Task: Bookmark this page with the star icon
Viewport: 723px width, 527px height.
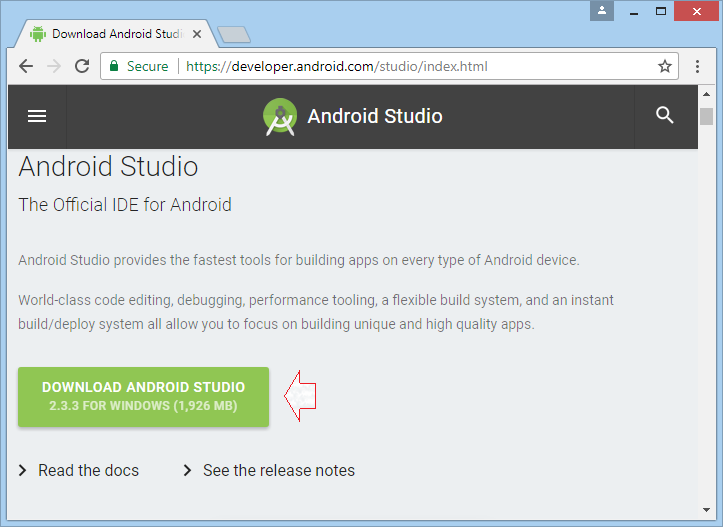Action: (x=664, y=66)
